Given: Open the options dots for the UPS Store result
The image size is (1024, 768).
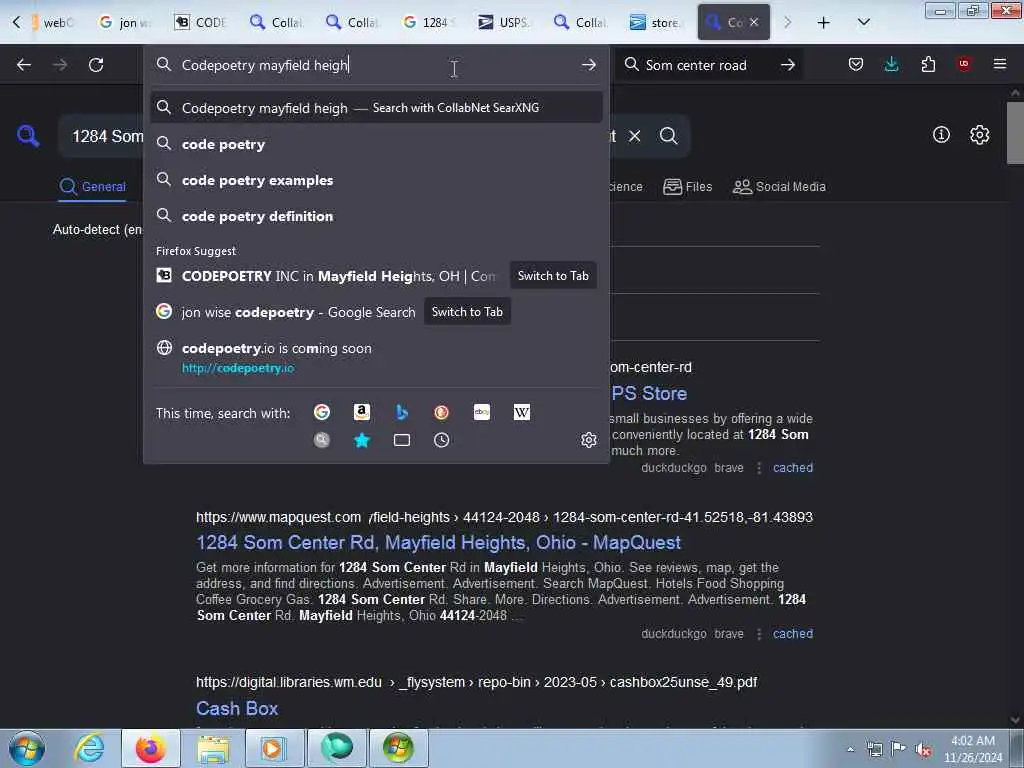Looking at the screenshot, I should pos(759,468).
